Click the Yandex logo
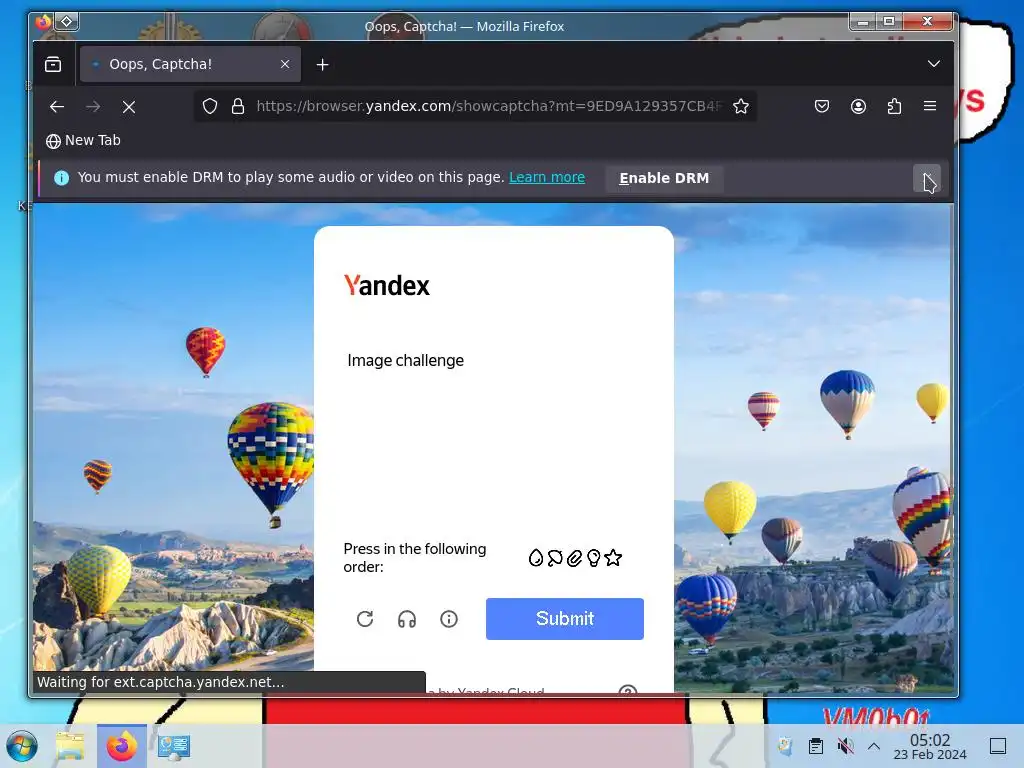The height and width of the screenshot is (768, 1024). tap(387, 285)
